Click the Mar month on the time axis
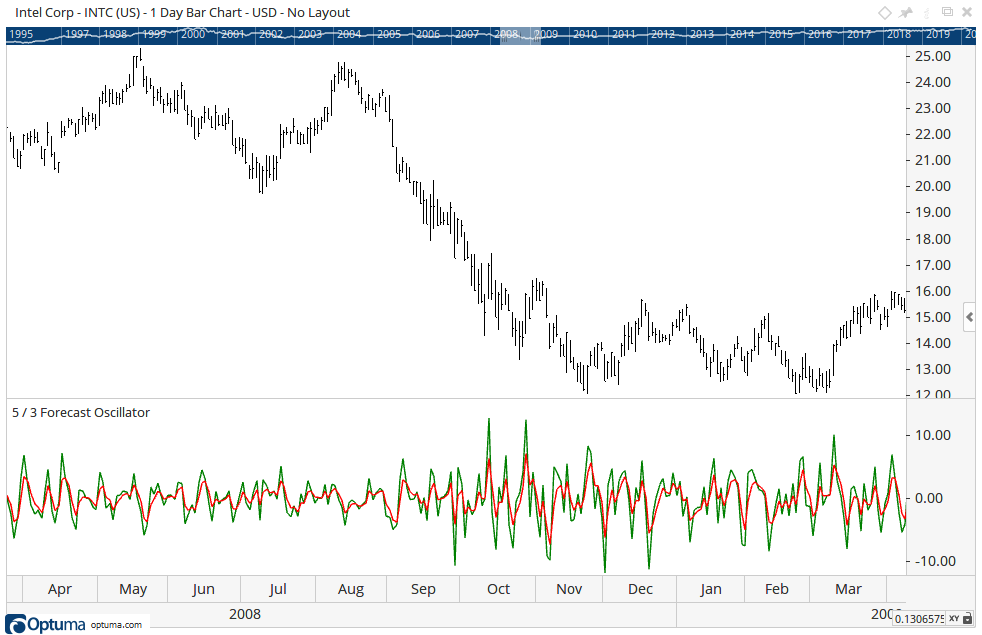Image resolution: width=982 pixels, height=635 pixels. [x=849, y=589]
